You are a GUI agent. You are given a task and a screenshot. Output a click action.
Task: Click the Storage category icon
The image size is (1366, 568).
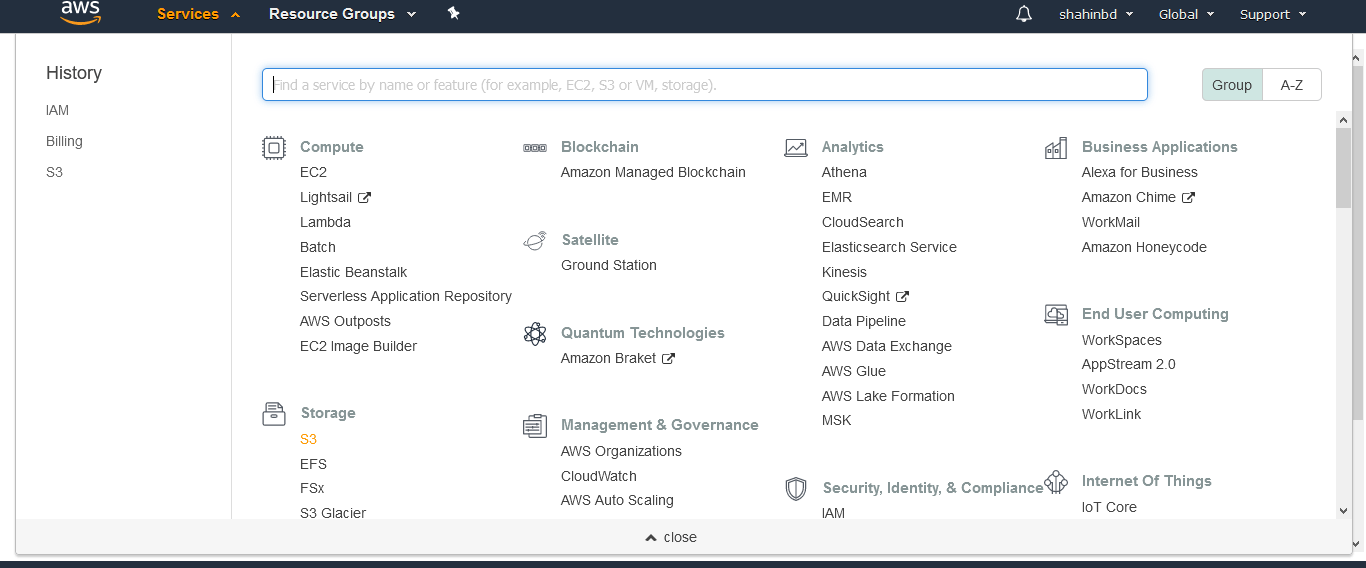point(273,414)
